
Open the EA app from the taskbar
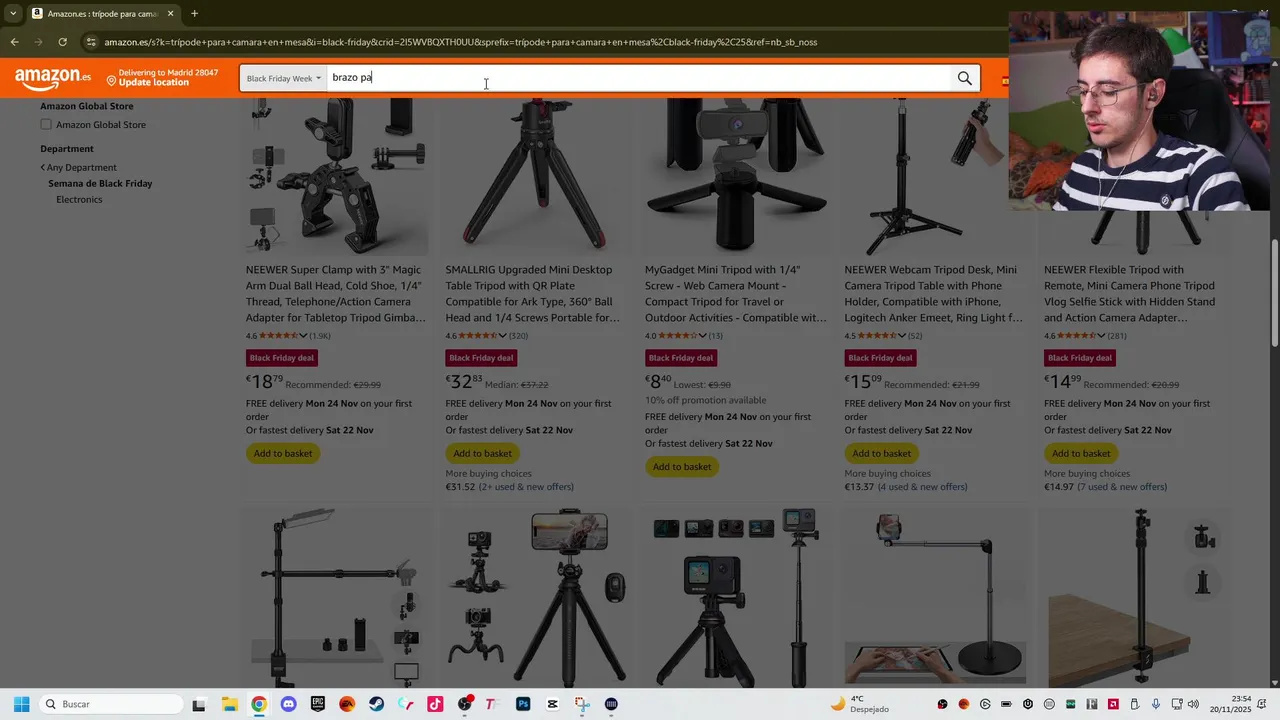(347, 704)
